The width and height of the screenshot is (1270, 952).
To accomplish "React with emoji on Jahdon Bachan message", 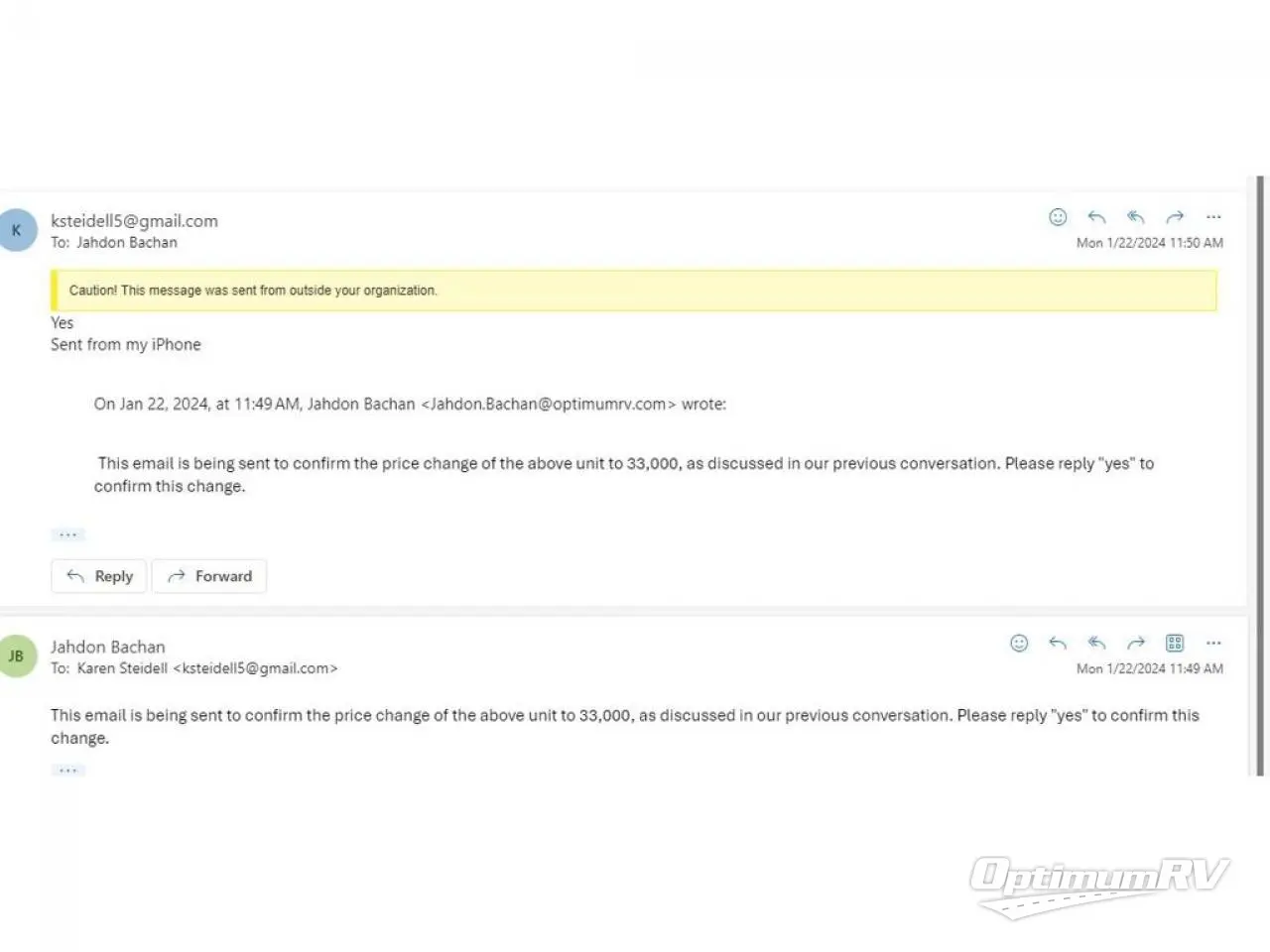I will (1019, 644).
